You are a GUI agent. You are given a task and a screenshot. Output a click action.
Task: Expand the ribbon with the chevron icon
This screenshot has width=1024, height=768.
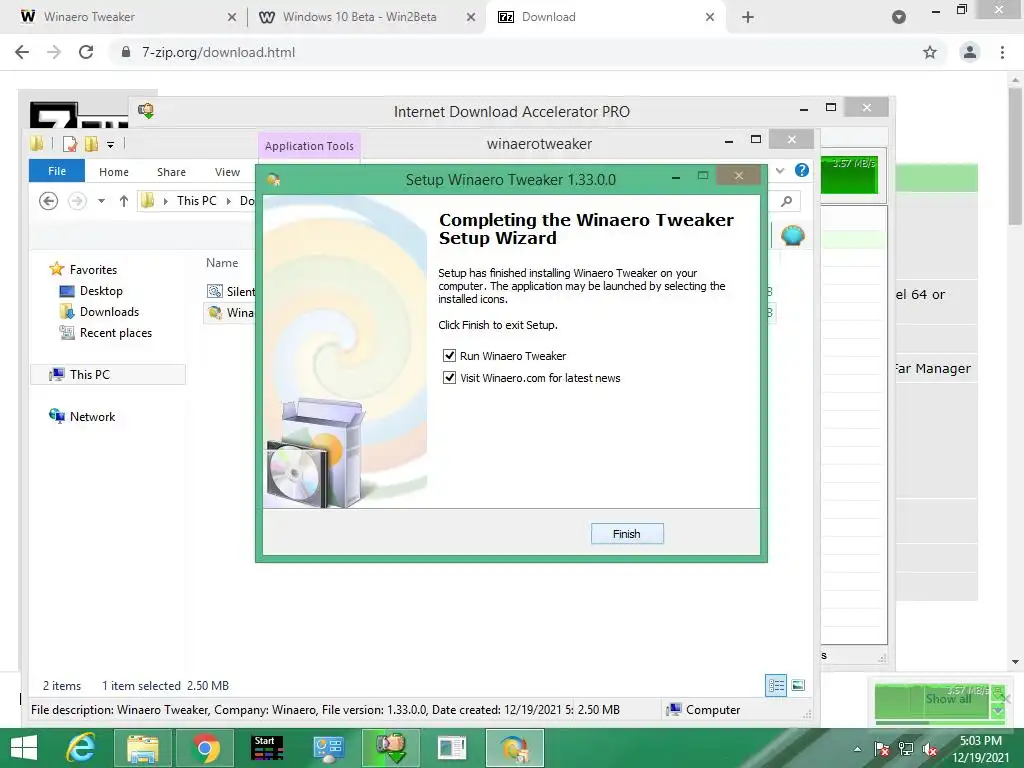click(780, 170)
